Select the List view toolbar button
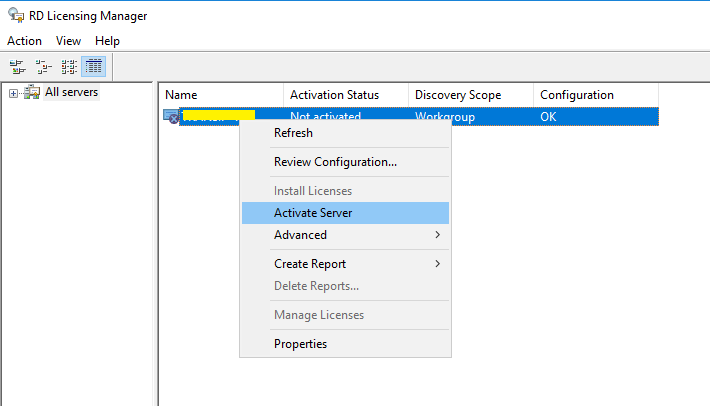710x406 pixels. 69,67
